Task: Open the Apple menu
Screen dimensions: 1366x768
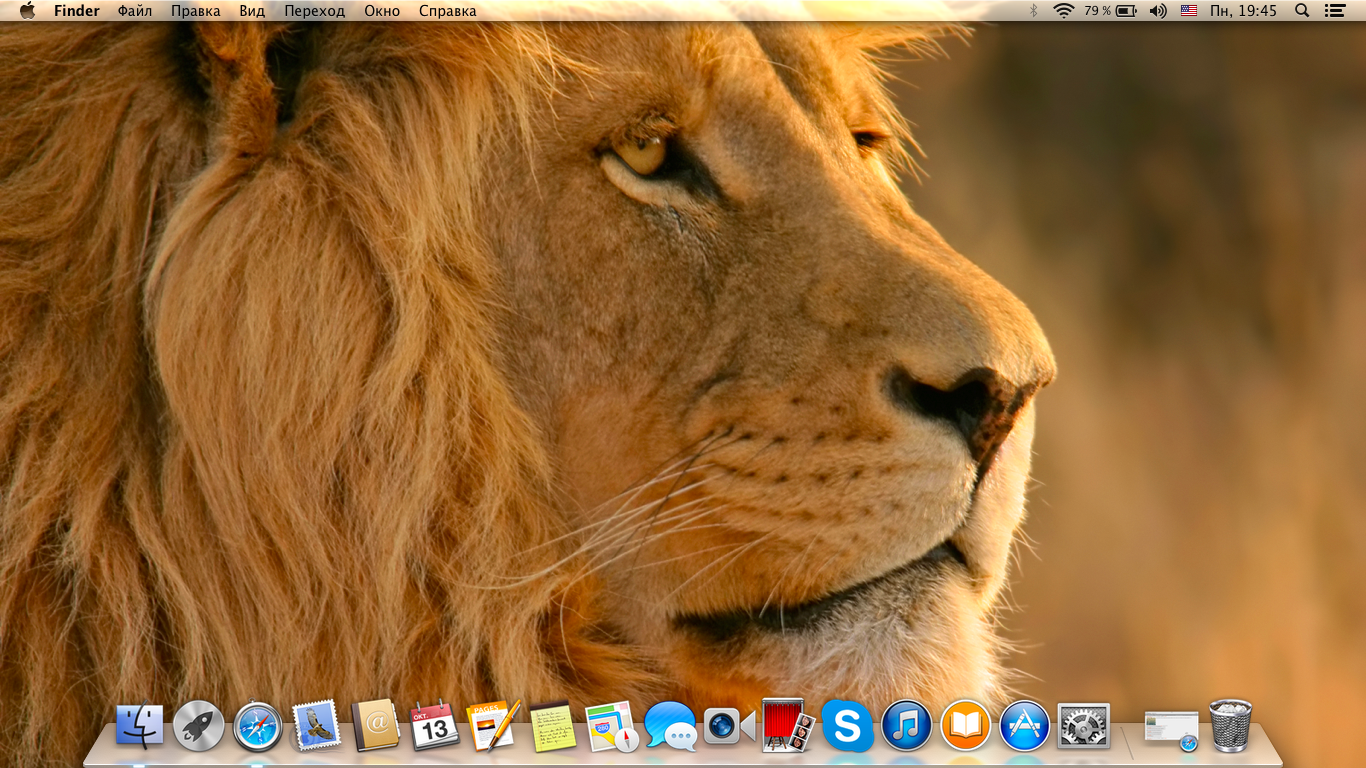Action: click(27, 11)
